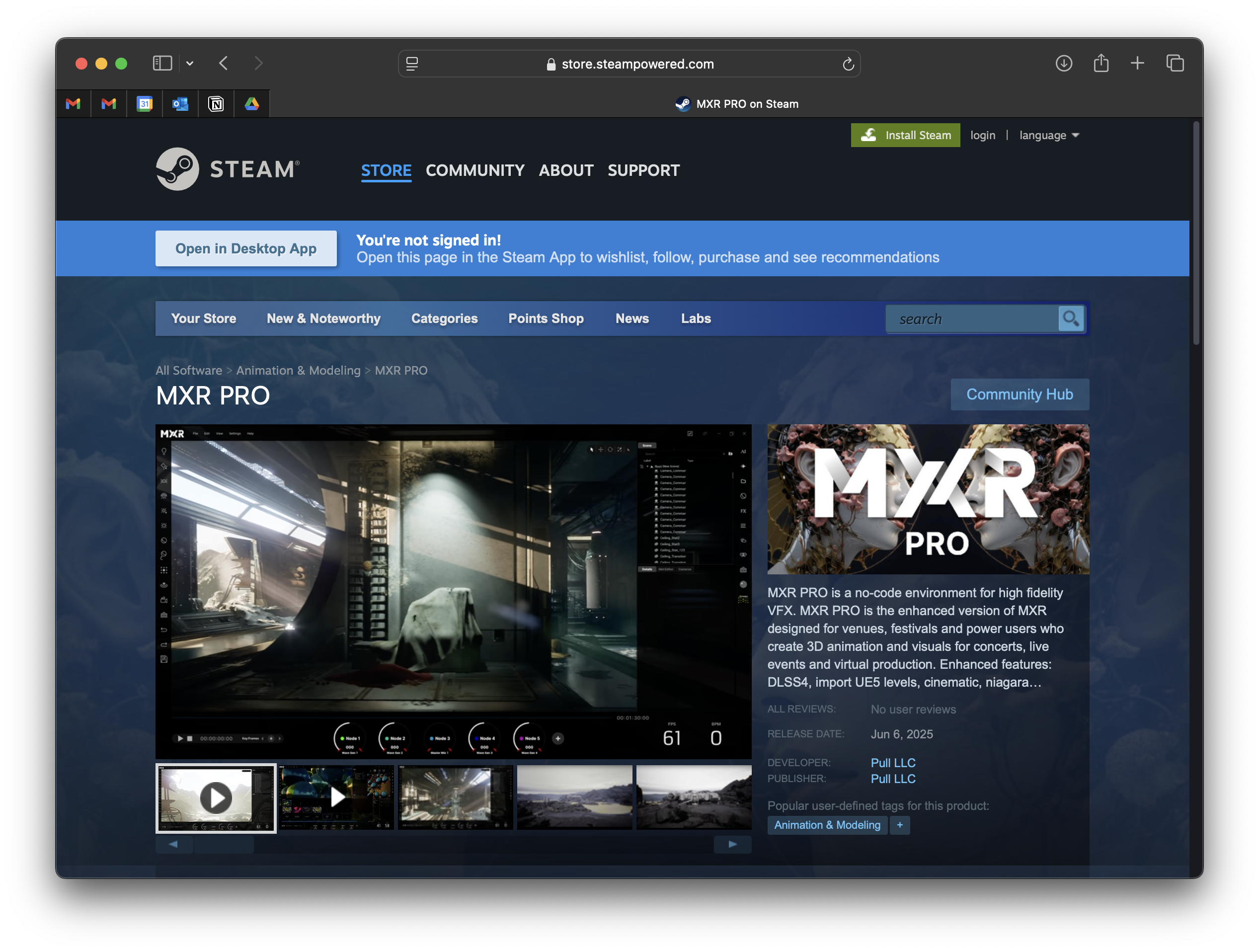Open Animation & Modeling breadcrumb link
1259x952 pixels.
(x=298, y=371)
